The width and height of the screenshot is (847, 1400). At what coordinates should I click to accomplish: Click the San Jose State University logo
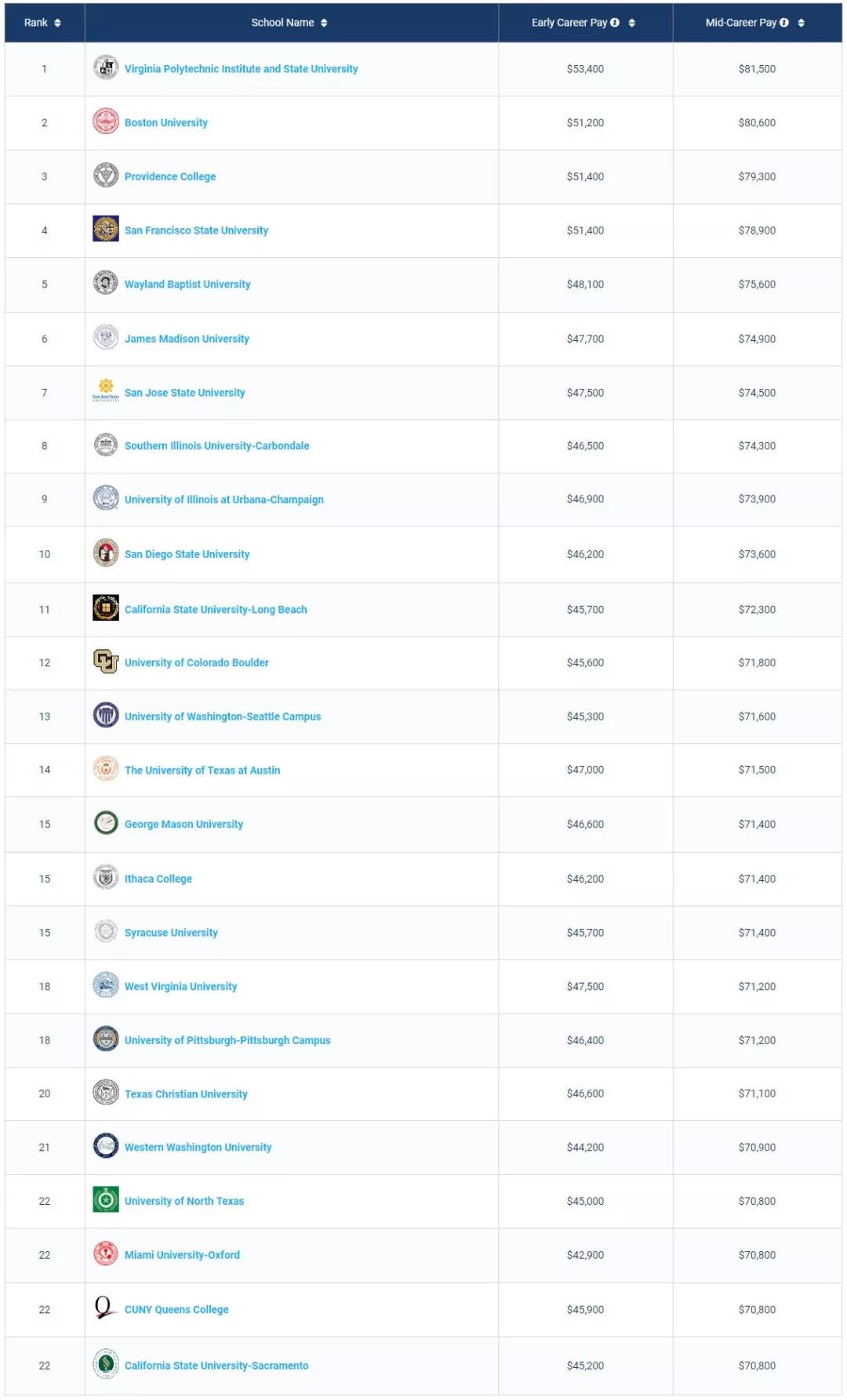tap(106, 390)
